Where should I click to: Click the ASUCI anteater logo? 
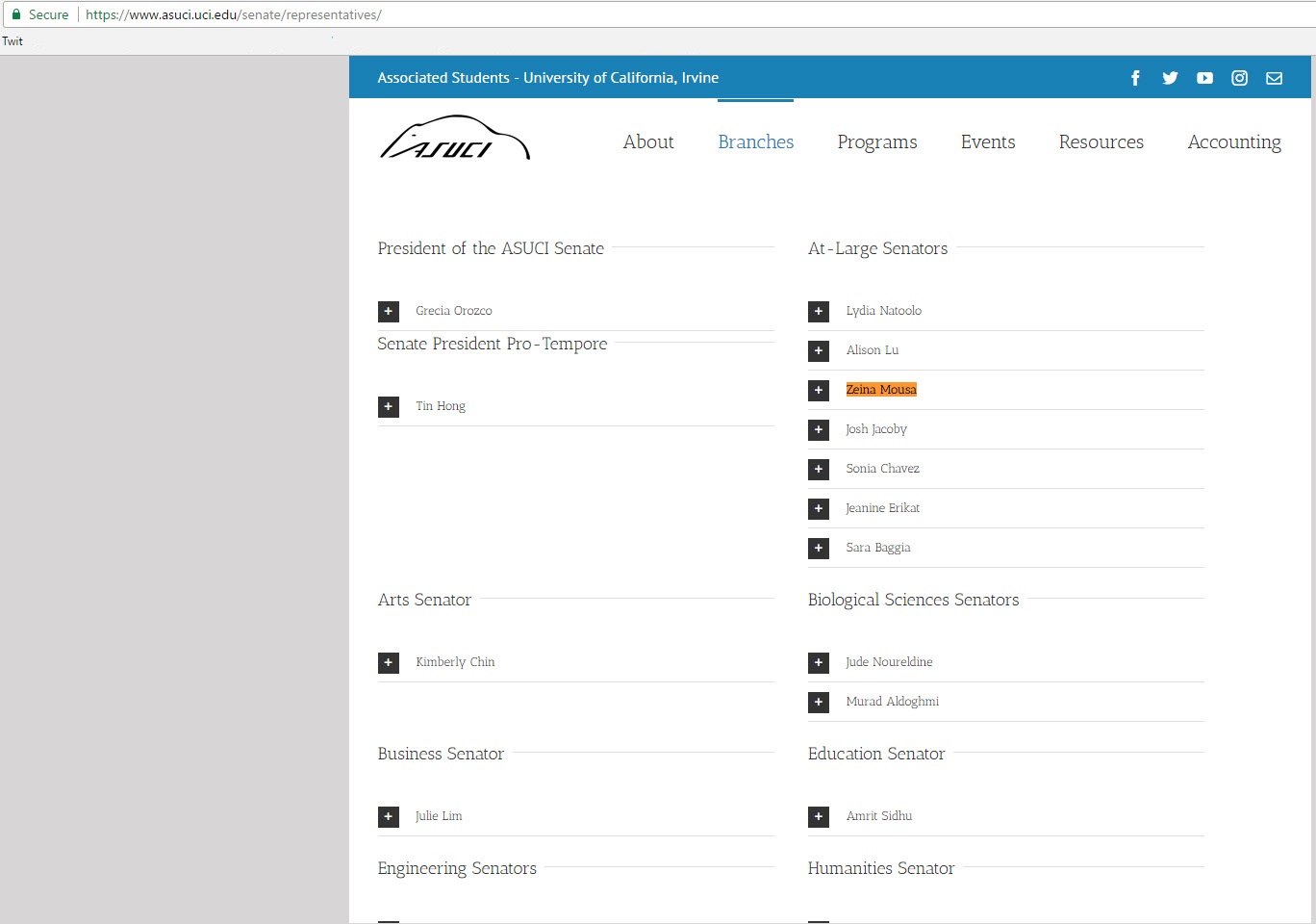tap(454, 140)
